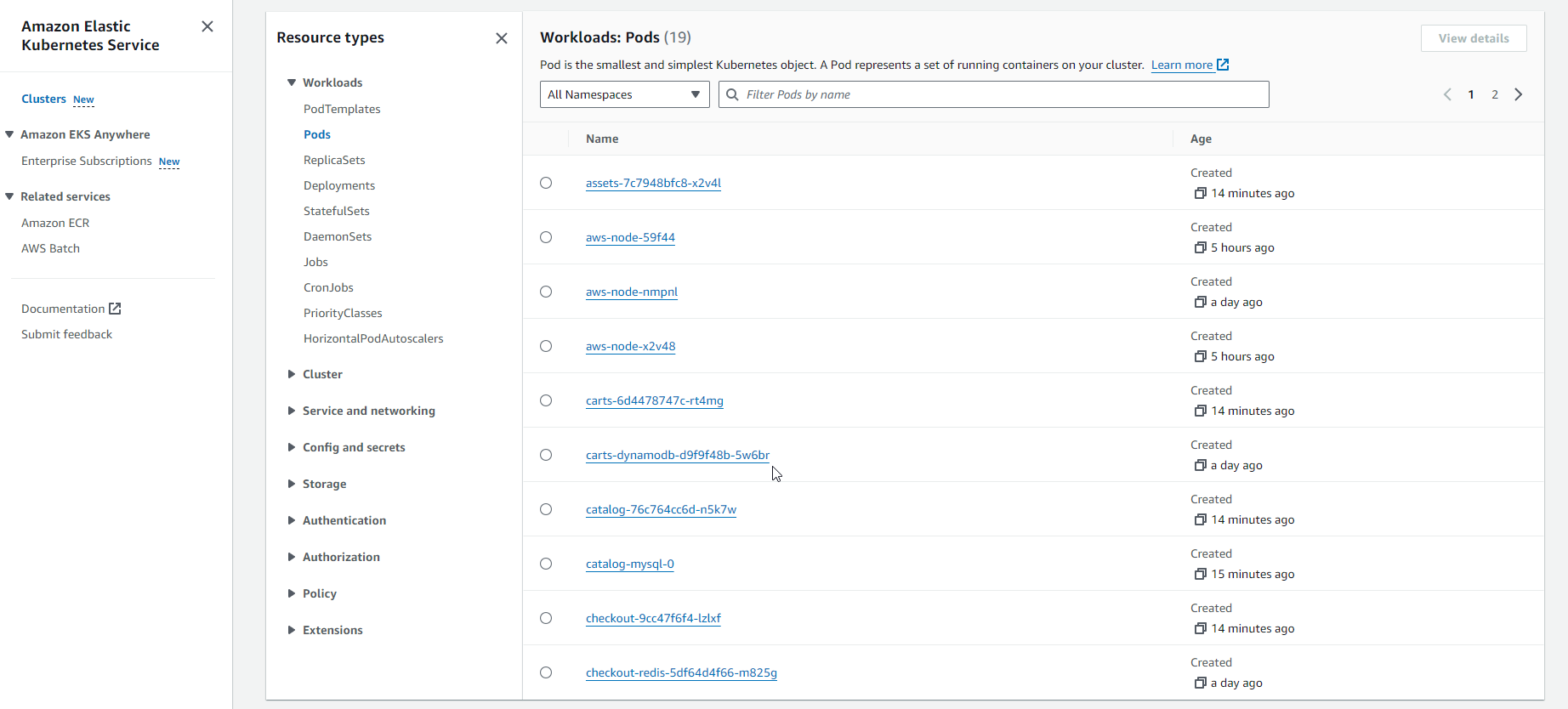The width and height of the screenshot is (1568, 709).
Task: Click the external link icon beside Learn more
Action: click(x=1223, y=65)
